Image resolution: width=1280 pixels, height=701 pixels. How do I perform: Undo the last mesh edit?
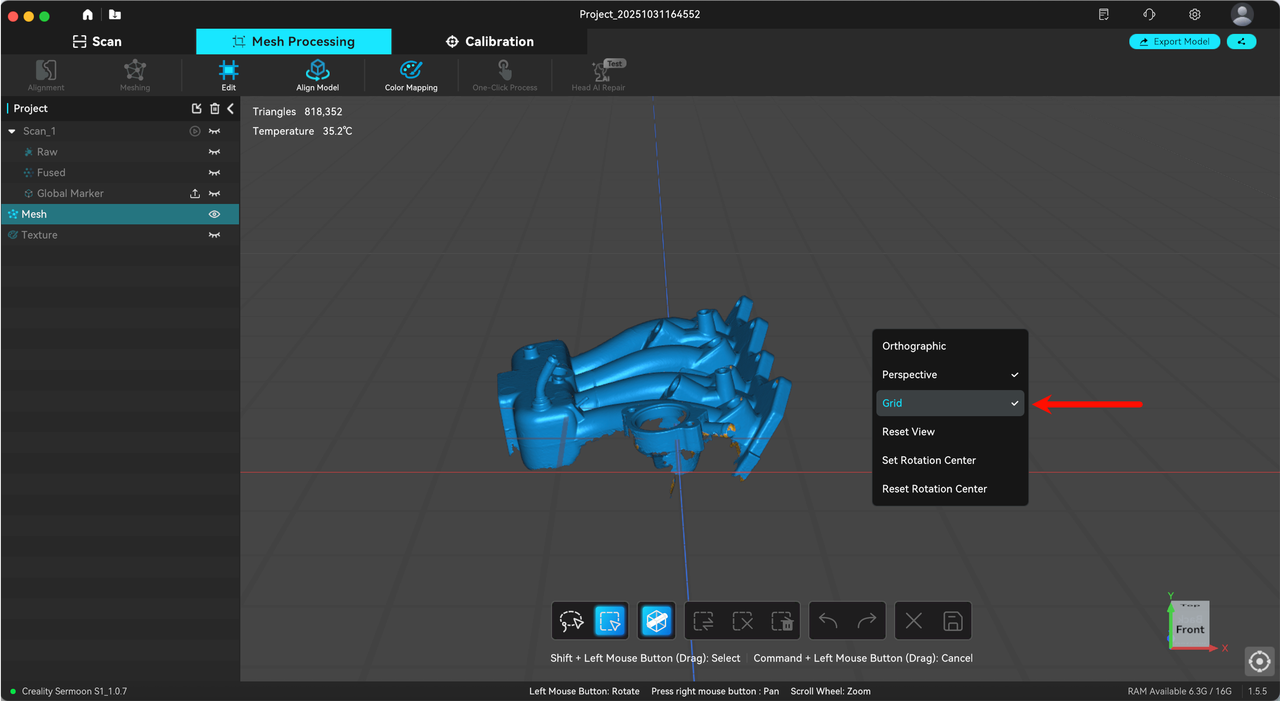click(x=827, y=620)
